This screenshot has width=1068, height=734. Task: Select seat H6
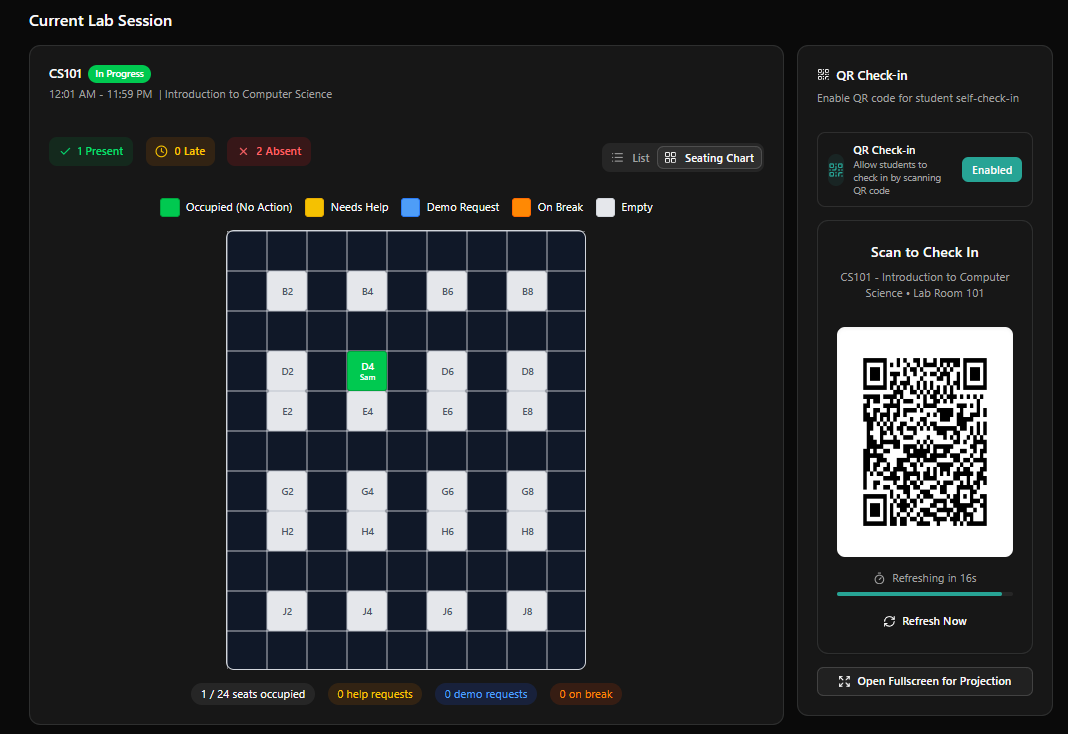point(447,531)
